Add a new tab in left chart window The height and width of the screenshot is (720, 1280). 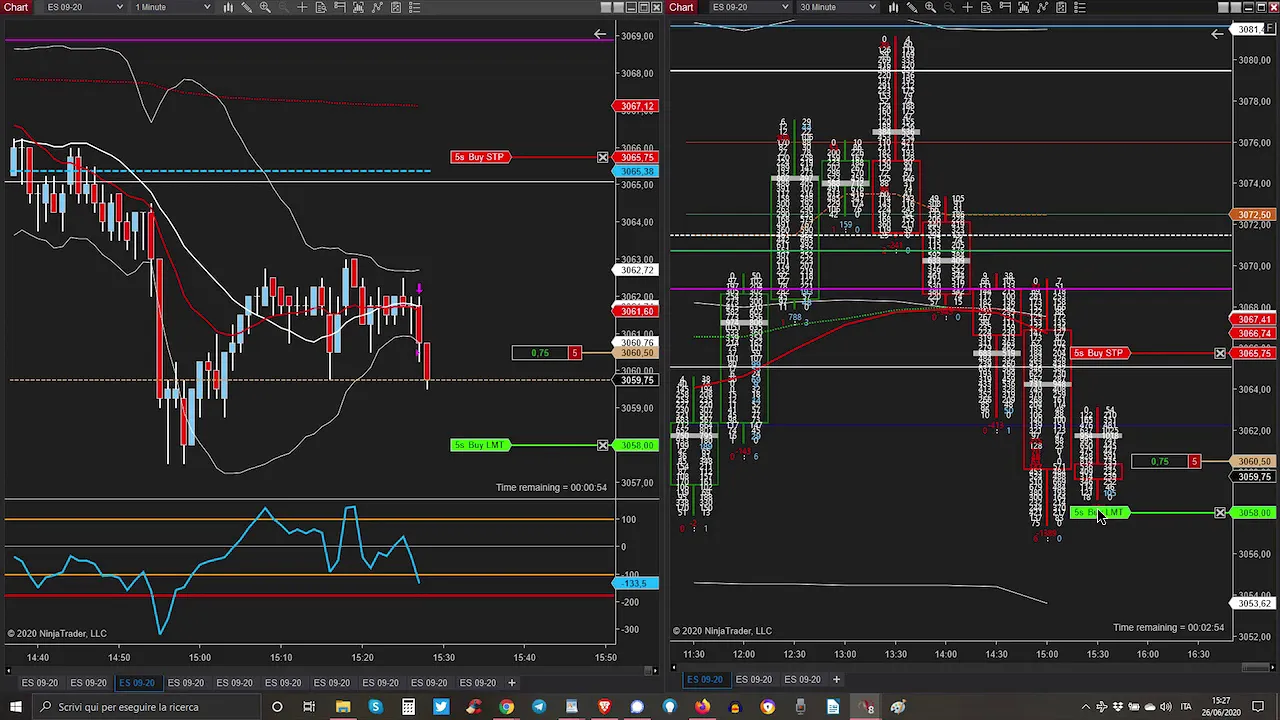(x=512, y=683)
